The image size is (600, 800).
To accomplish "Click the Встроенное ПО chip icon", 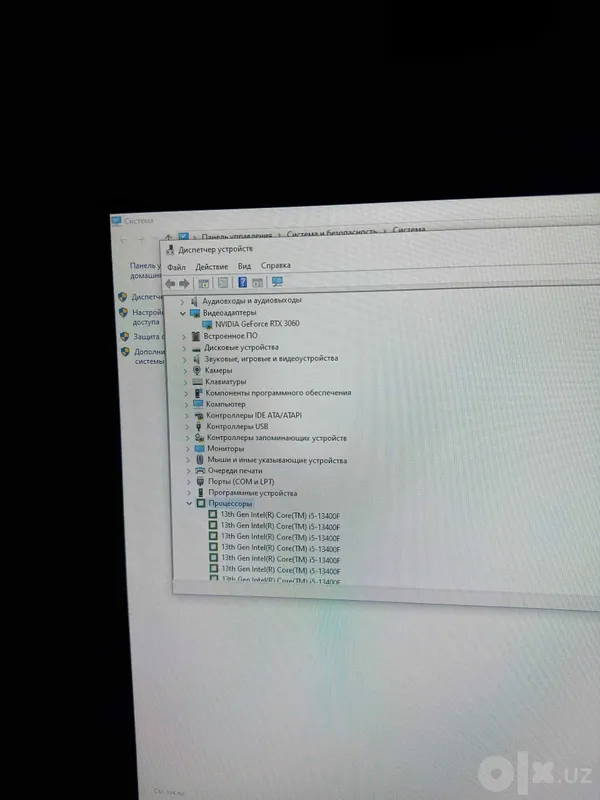I will pyautogui.click(x=196, y=336).
